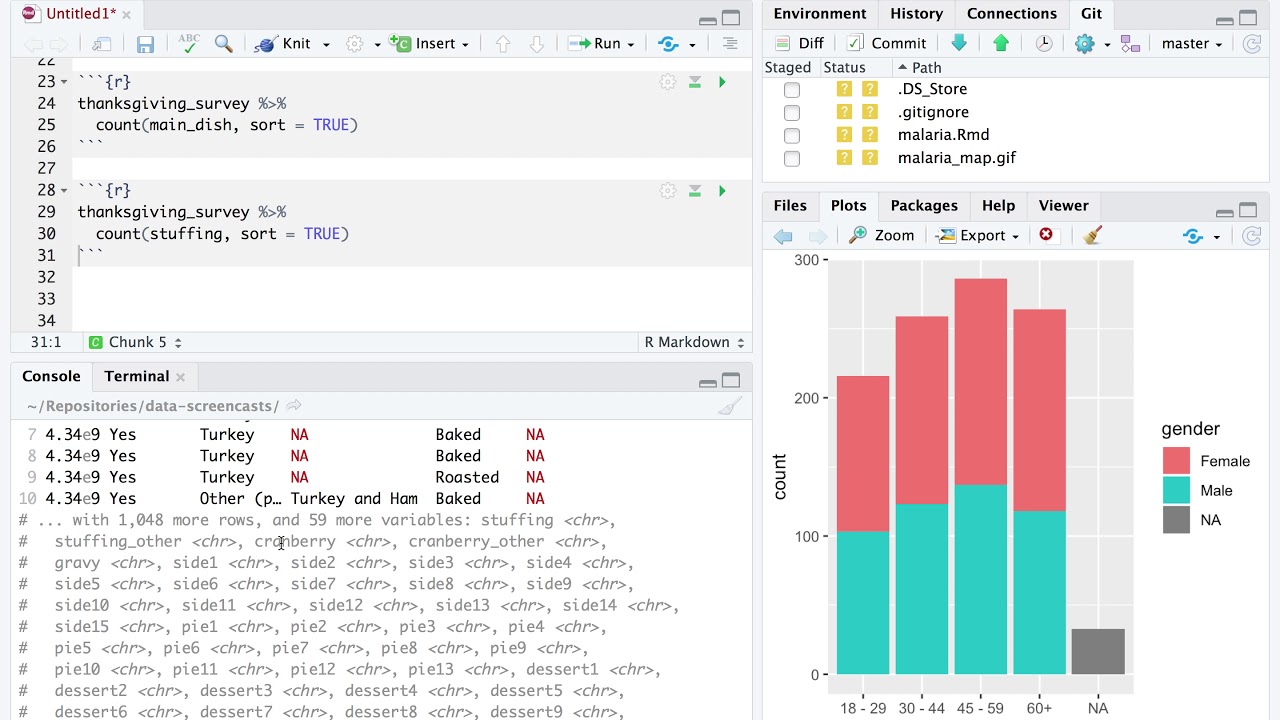This screenshot has height=720, width=1280.
Task: Create new Git branch icon
Action: pos(1130,43)
